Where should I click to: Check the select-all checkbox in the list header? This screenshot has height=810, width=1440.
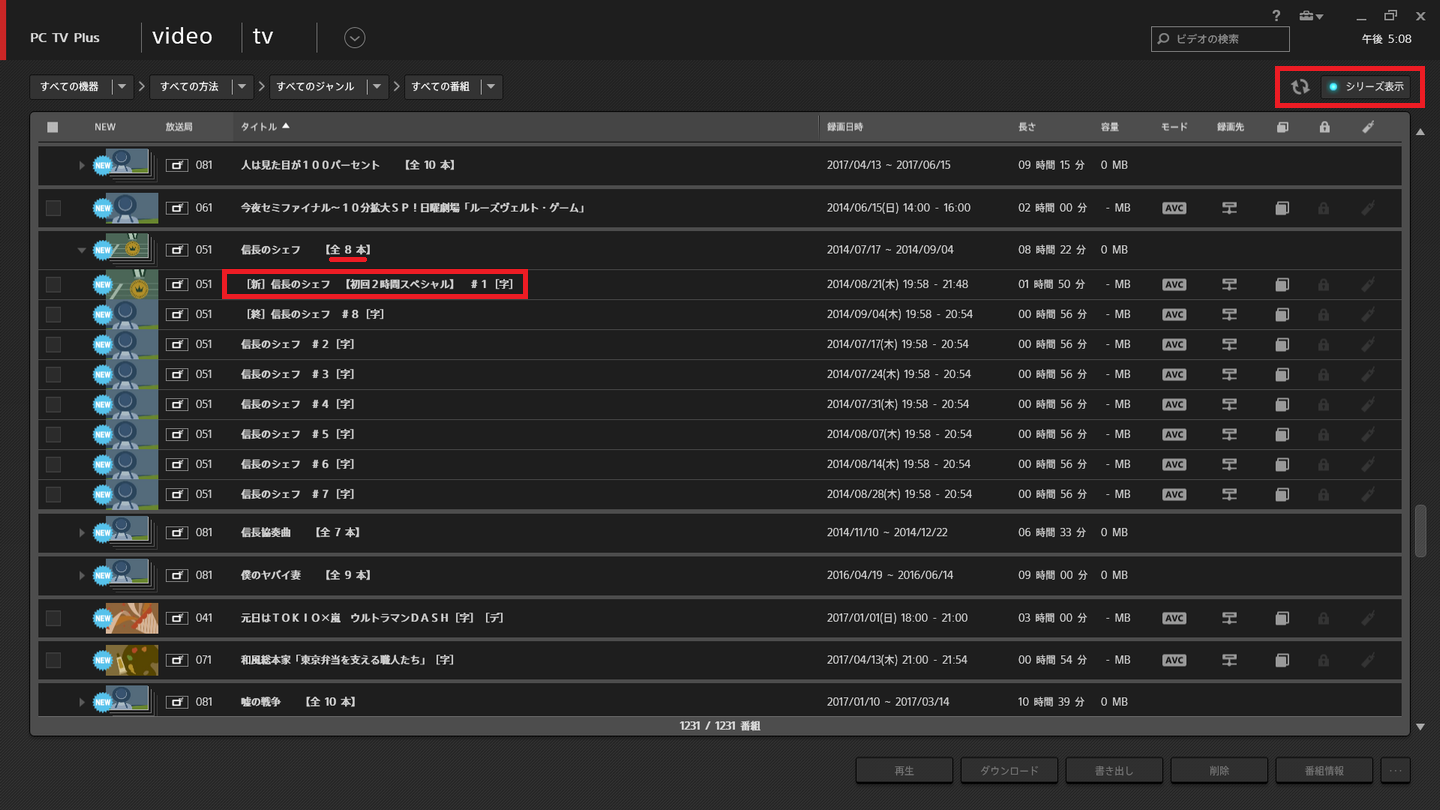point(53,126)
